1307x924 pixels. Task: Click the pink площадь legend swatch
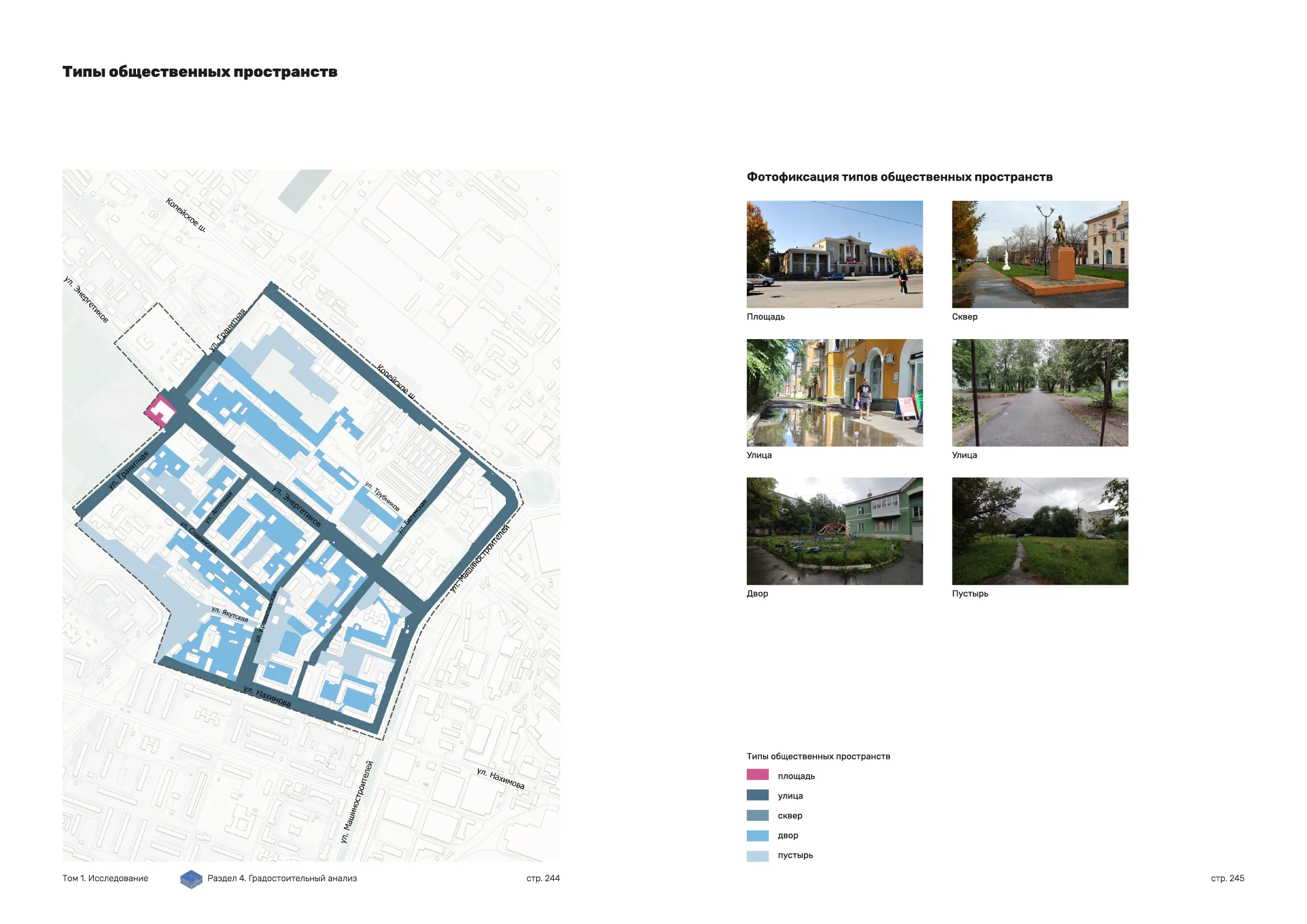click(x=757, y=775)
